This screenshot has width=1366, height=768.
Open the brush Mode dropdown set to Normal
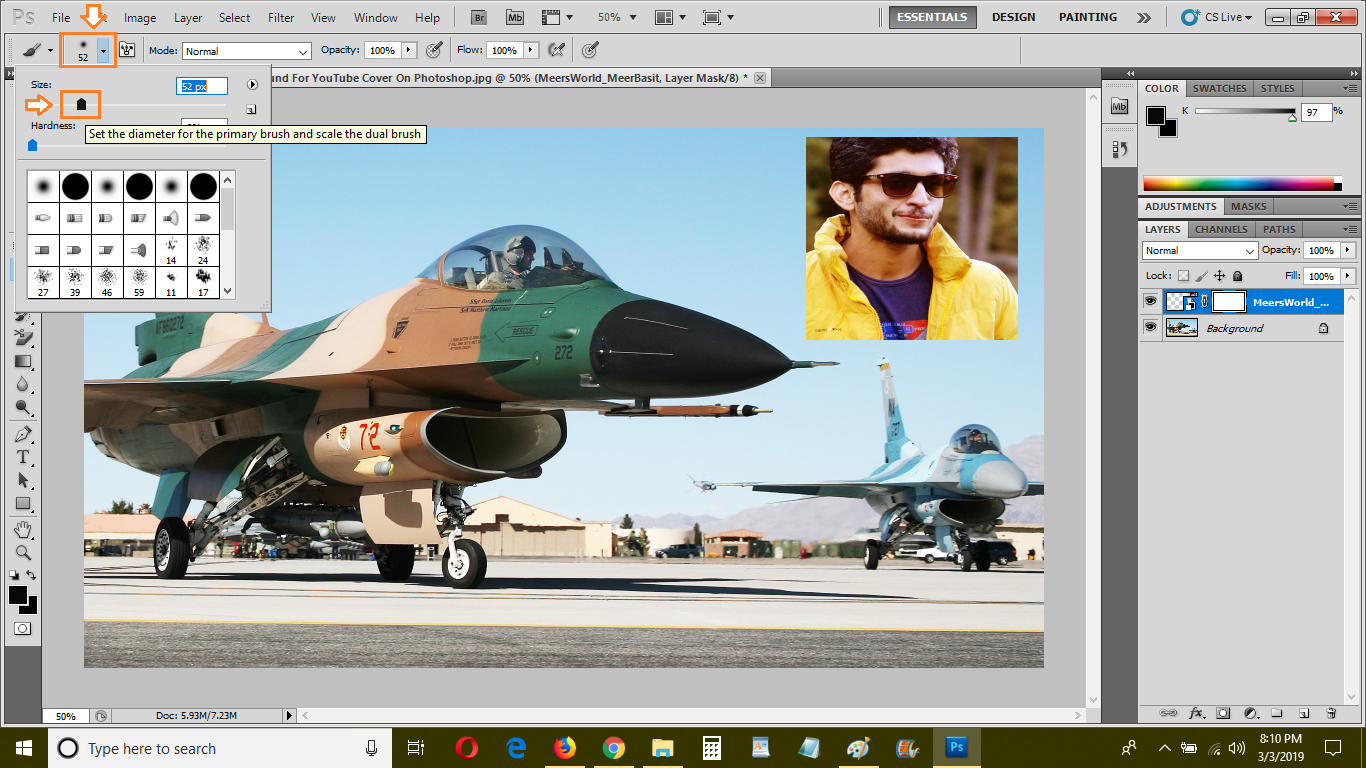pyautogui.click(x=247, y=51)
